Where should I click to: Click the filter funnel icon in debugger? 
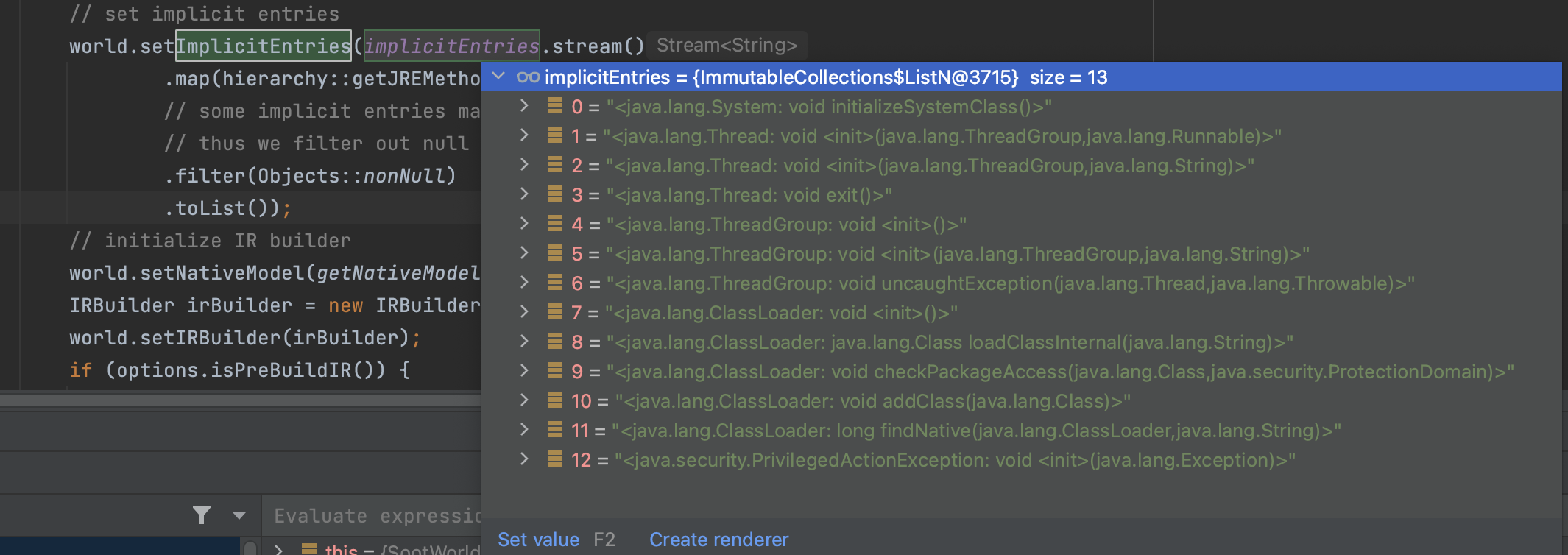pos(202,515)
